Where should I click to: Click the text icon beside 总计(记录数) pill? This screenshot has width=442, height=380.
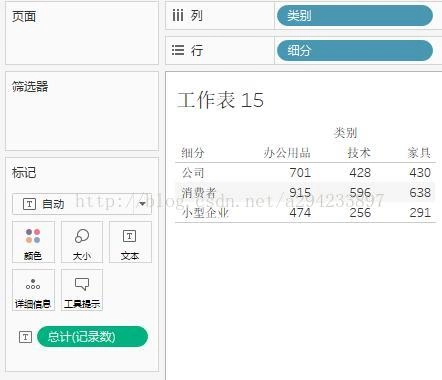coord(25,337)
